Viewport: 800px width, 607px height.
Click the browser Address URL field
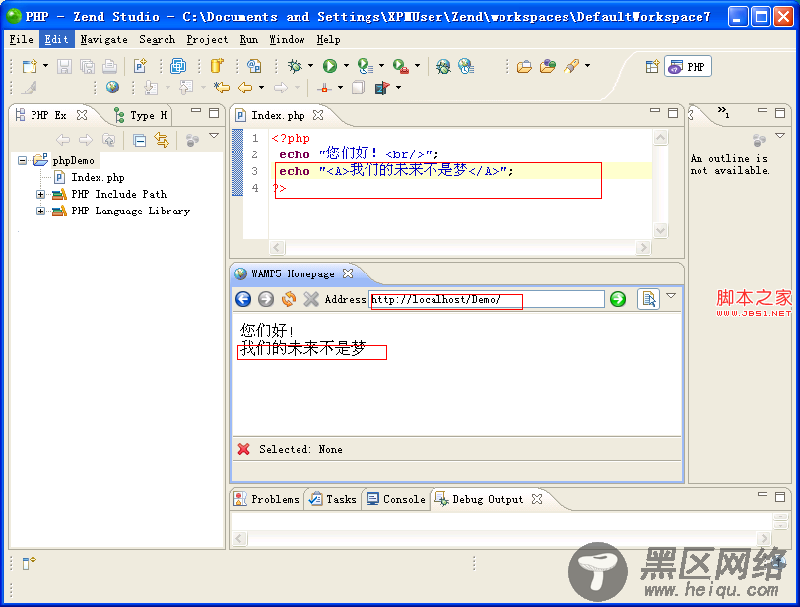[x=486, y=299]
